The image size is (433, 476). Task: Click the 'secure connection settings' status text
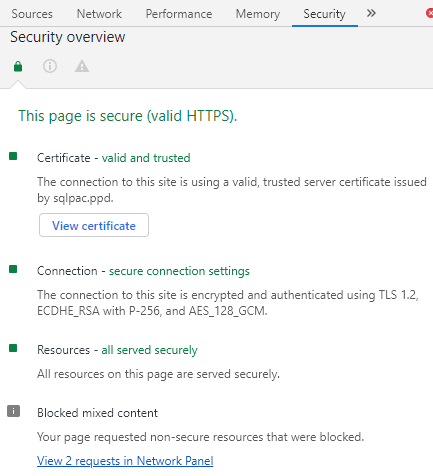pyautogui.click(x=179, y=271)
